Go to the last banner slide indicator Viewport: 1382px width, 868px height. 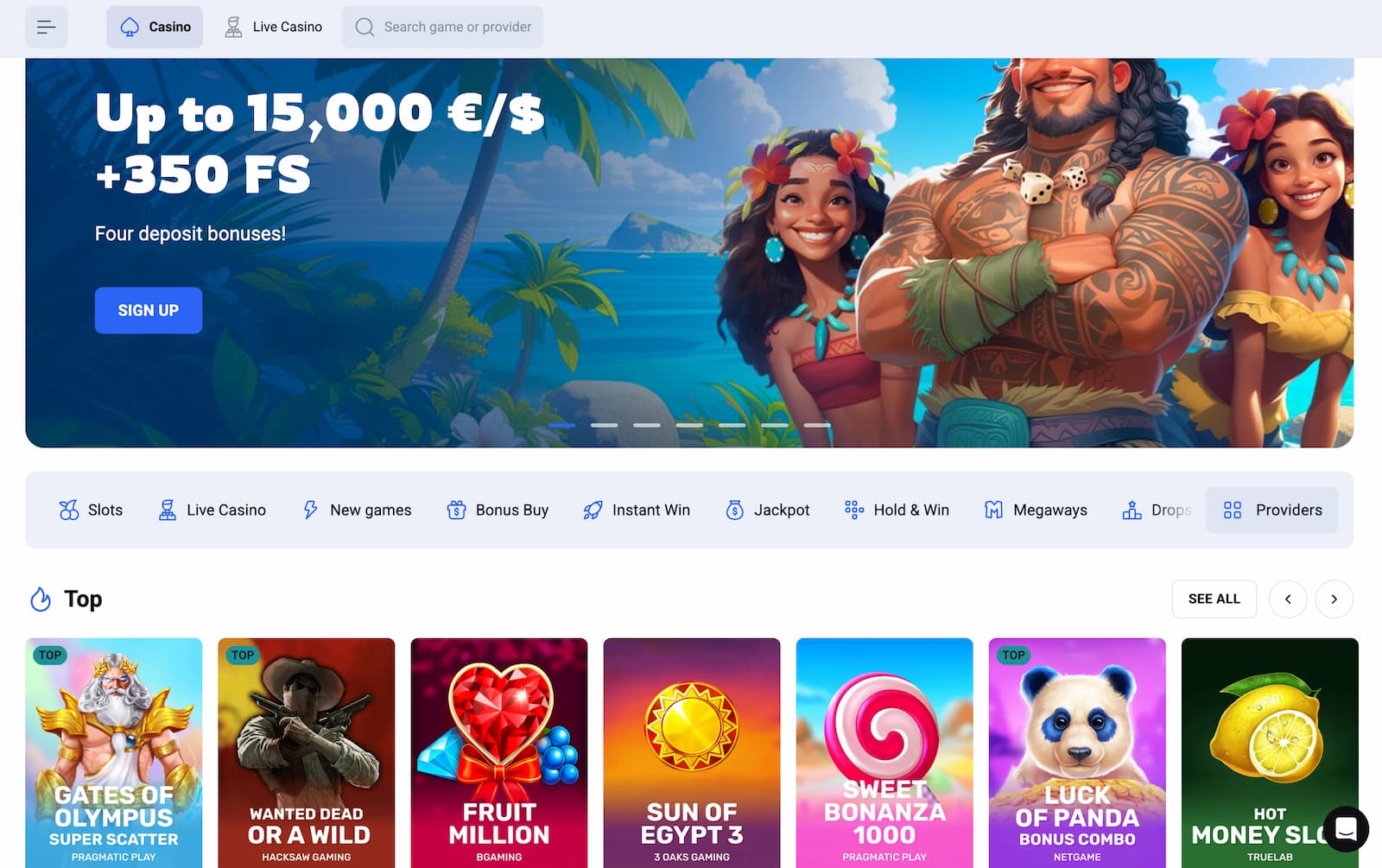(x=817, y=425)
